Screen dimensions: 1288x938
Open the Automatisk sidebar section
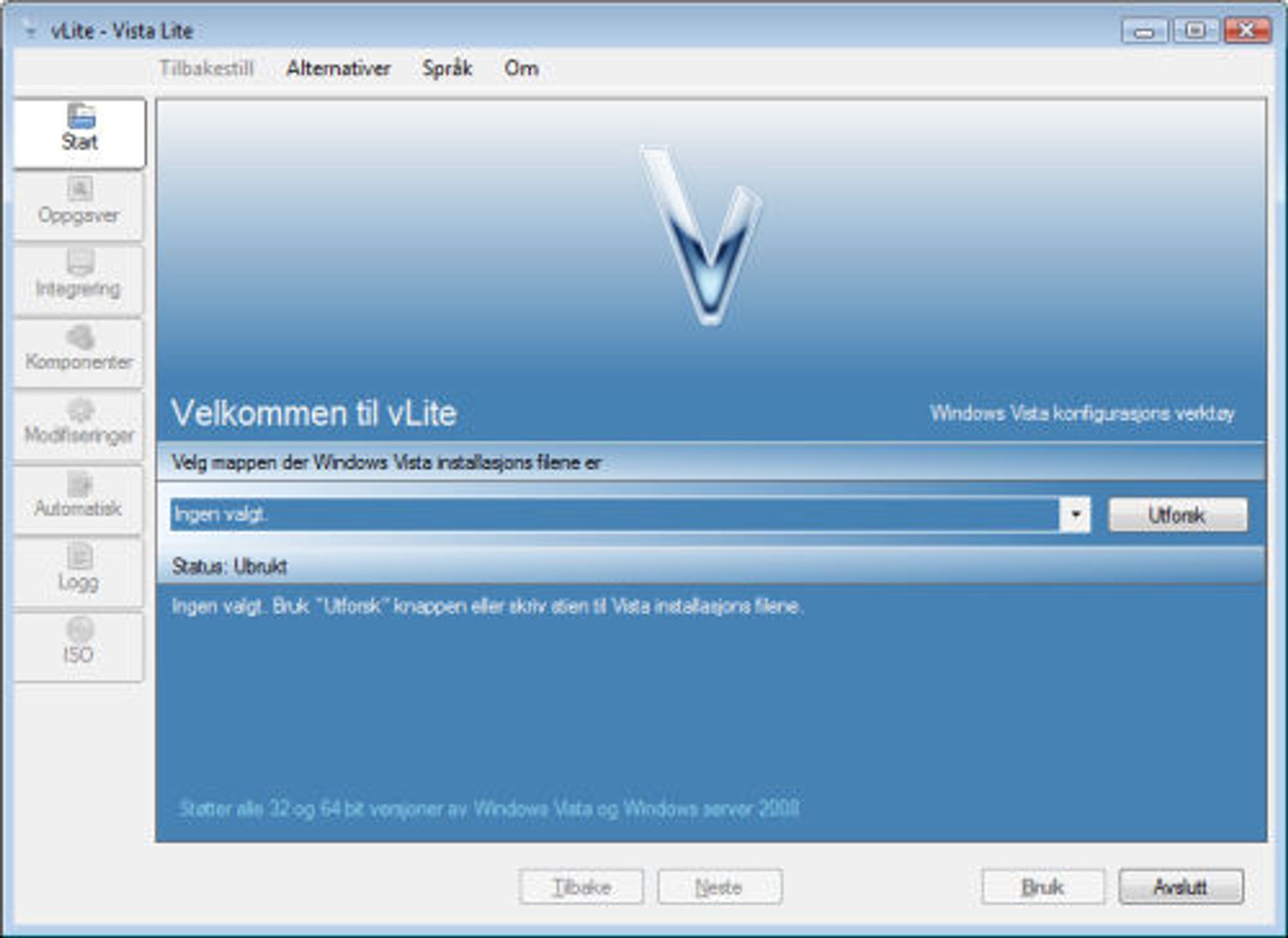pyautogui.click(x=79, y=500)
